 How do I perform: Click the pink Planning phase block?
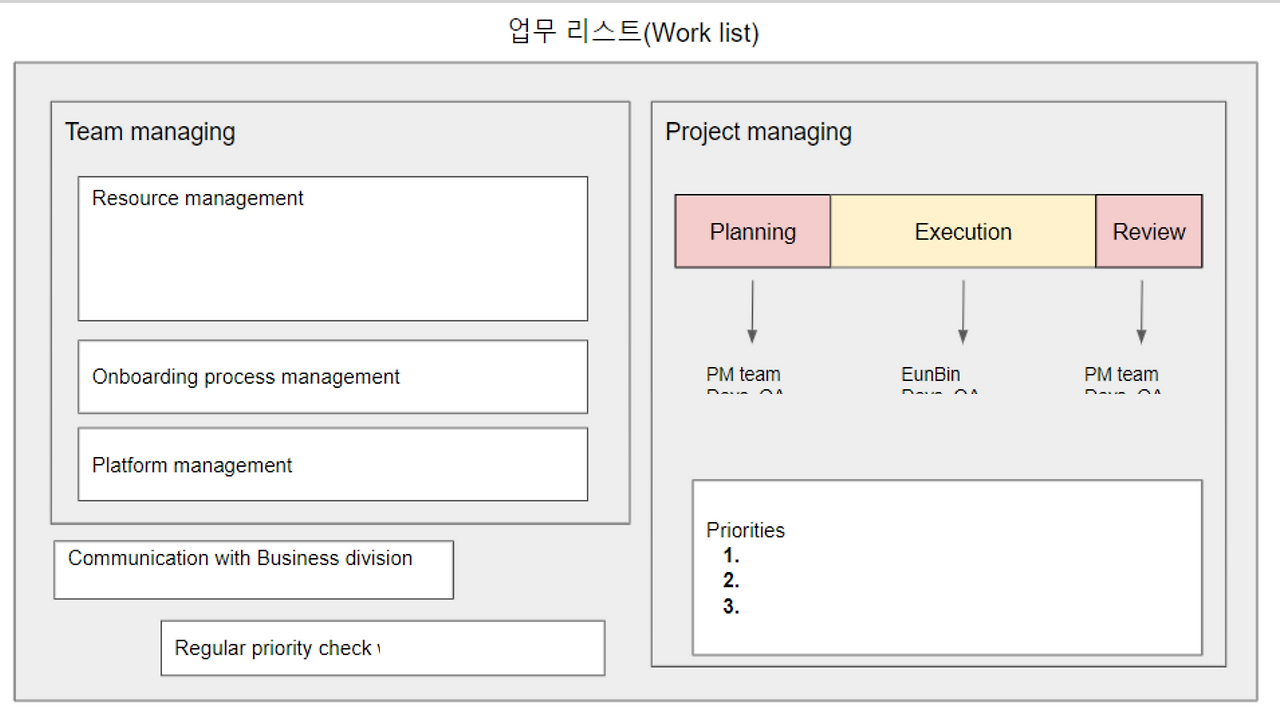click(x=753, y=232)
